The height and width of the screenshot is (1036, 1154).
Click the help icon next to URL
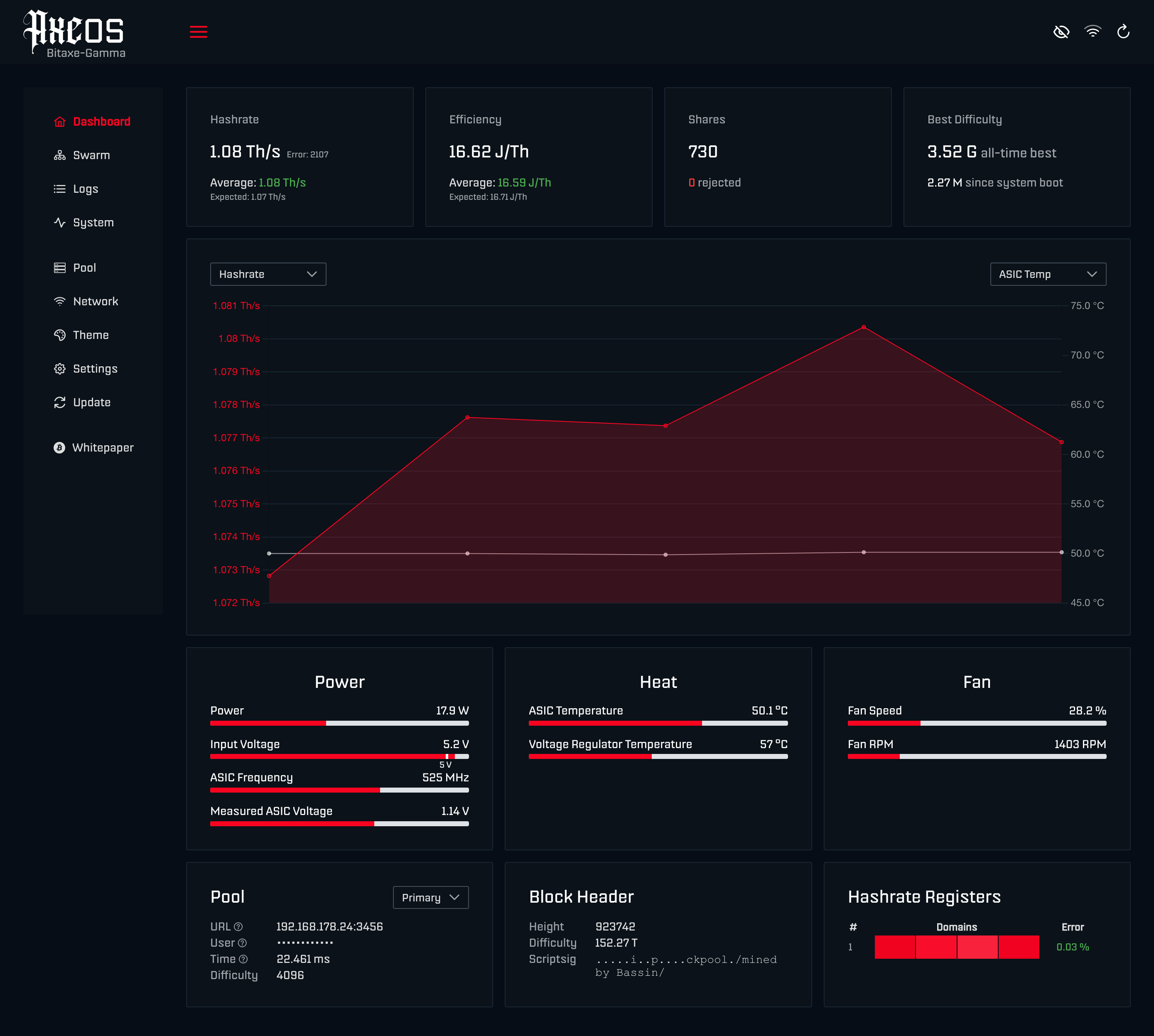point(238,927)
